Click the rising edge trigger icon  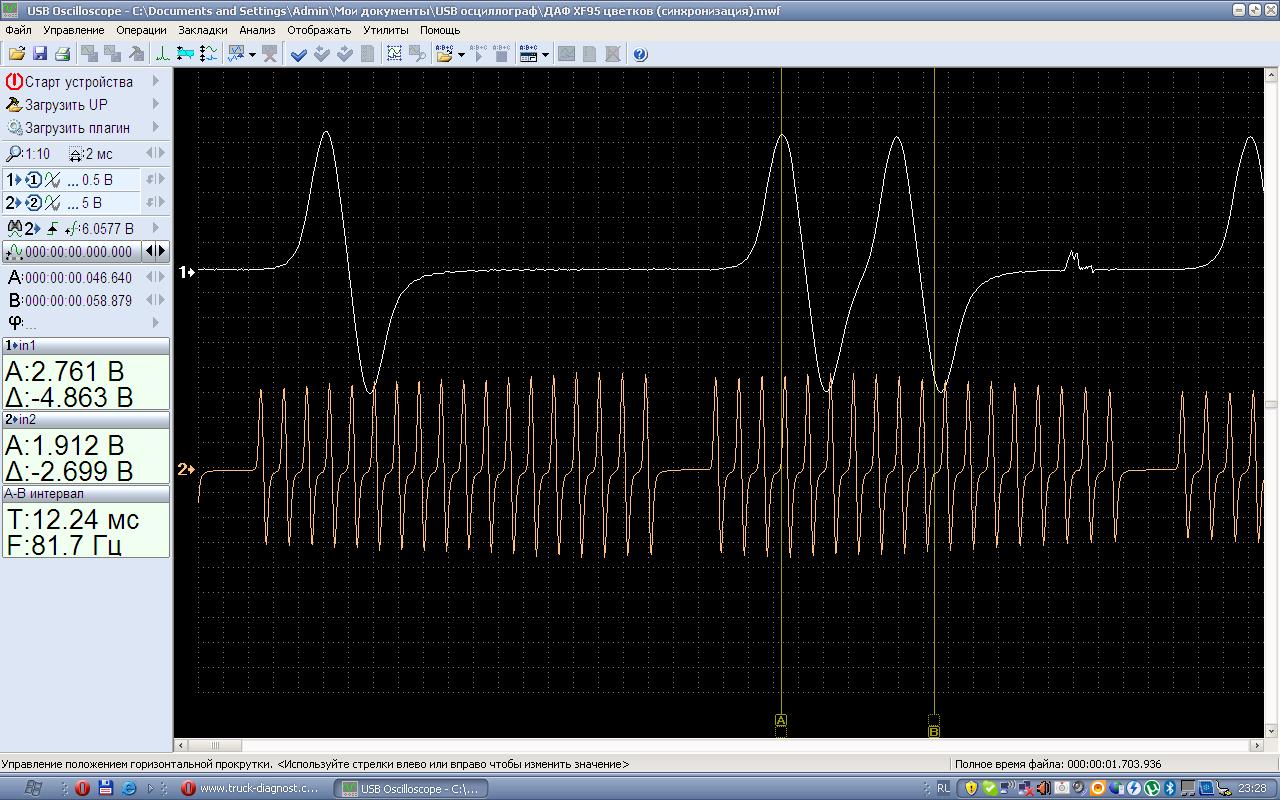[x=53, y=229]
